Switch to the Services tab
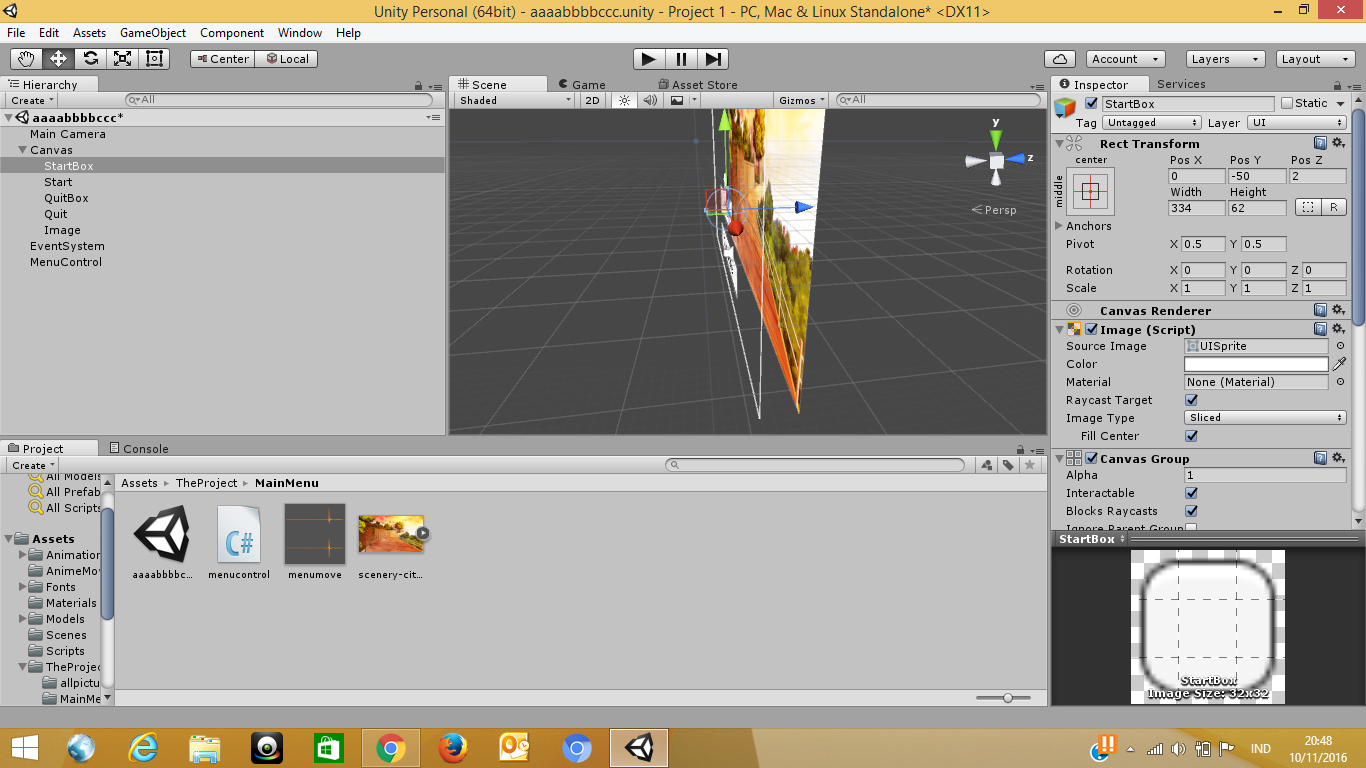The image size is (1366, 768). pos(1181,84)
